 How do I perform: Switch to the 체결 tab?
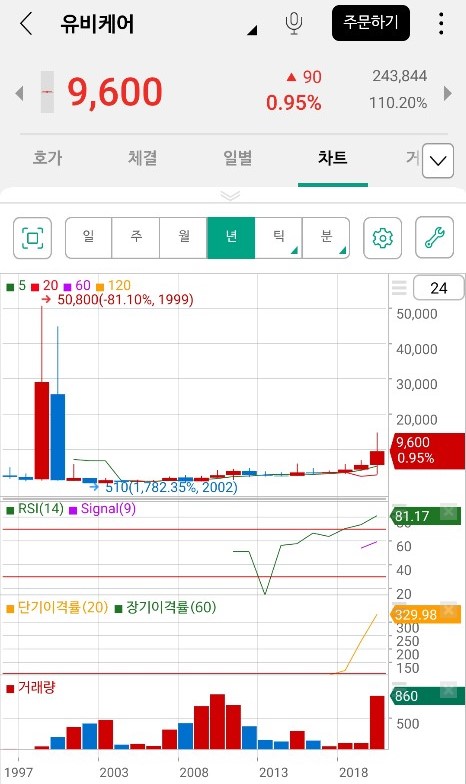(142, 158)
